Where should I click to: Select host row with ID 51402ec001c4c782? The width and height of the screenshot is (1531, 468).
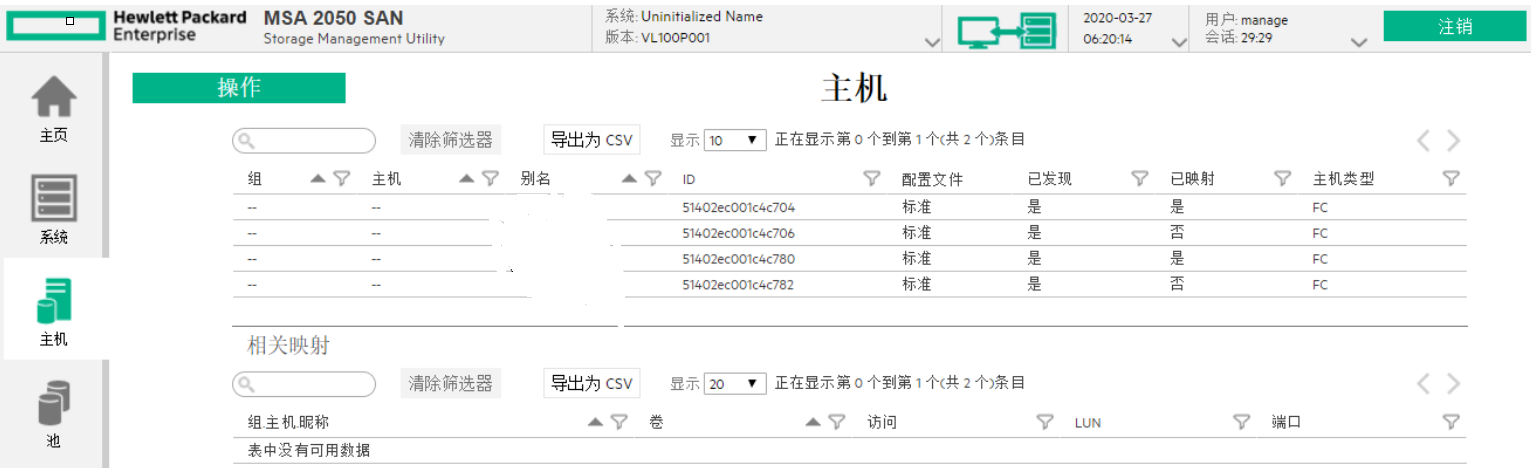tap(849, 285)
